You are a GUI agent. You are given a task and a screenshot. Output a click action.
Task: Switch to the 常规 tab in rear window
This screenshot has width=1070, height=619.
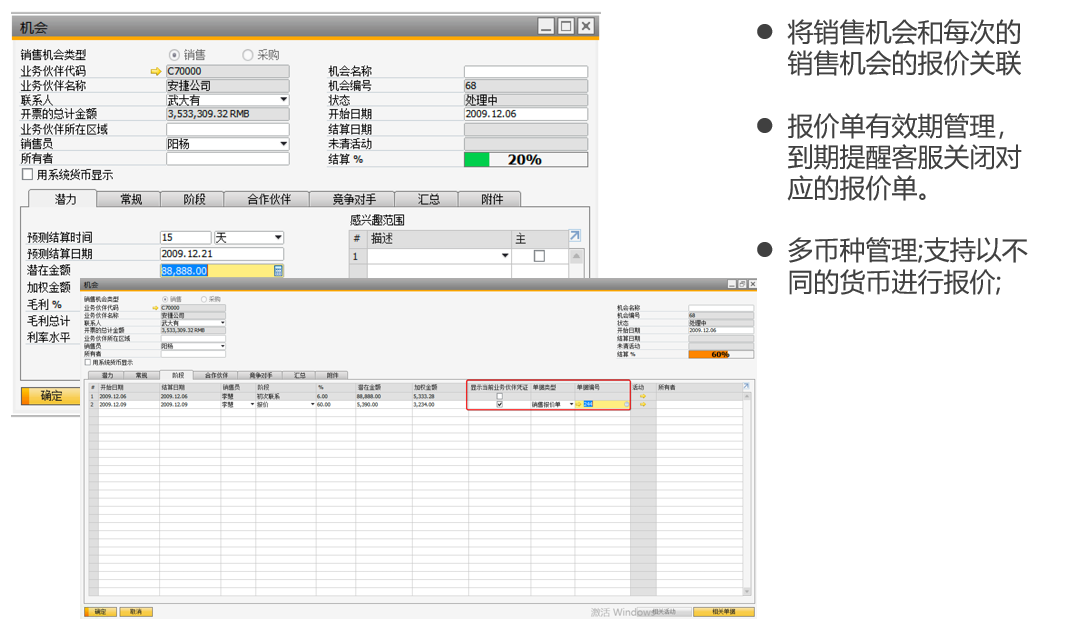coord(130,199)
